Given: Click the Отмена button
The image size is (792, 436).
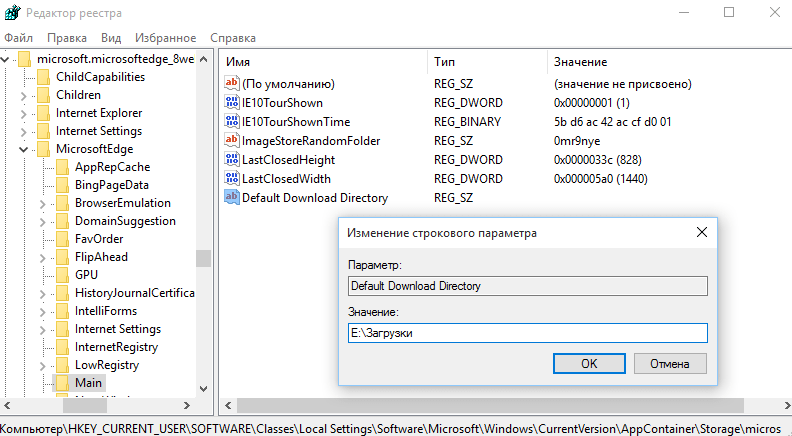Looking at the screenshot, I should pyautogui.click(x=670, y=363).
